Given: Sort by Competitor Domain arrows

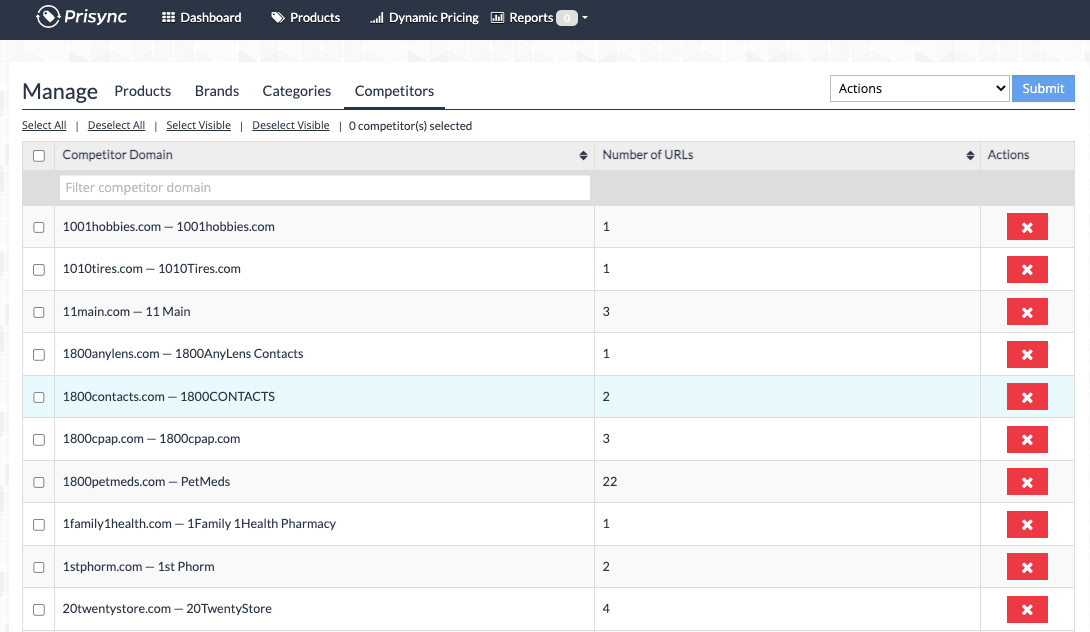Looking at the screenshot, I should pyautogui.click(x=583, y=156).
